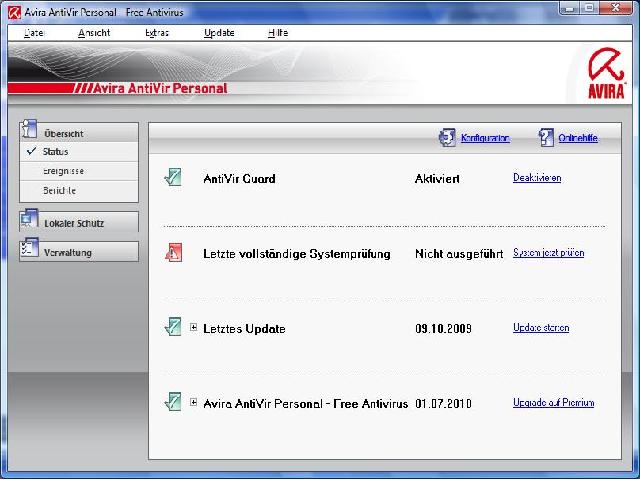Expand the Lokaler Schutz section
This screenshot has height=480, width=640.
coord(79,223)
